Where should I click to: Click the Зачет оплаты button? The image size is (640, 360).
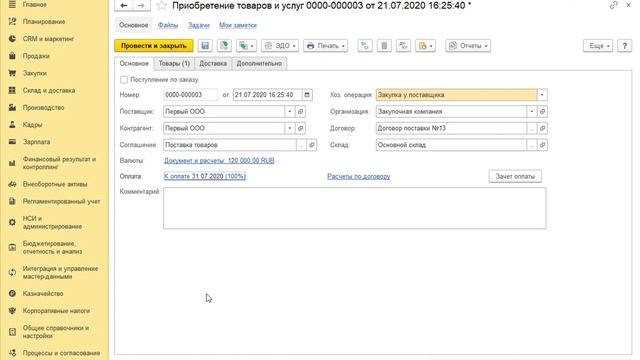(515, 176)
